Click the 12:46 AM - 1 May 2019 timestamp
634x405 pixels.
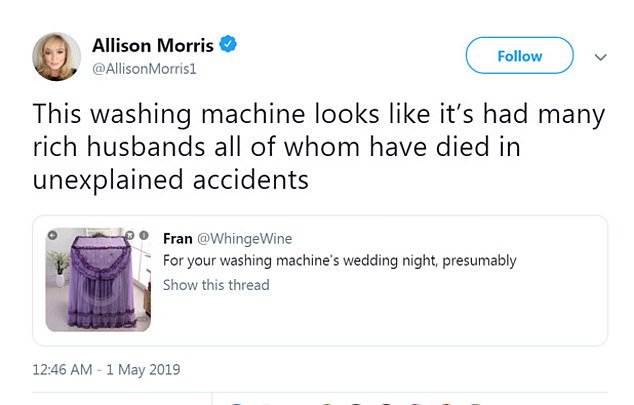(106, 369)
